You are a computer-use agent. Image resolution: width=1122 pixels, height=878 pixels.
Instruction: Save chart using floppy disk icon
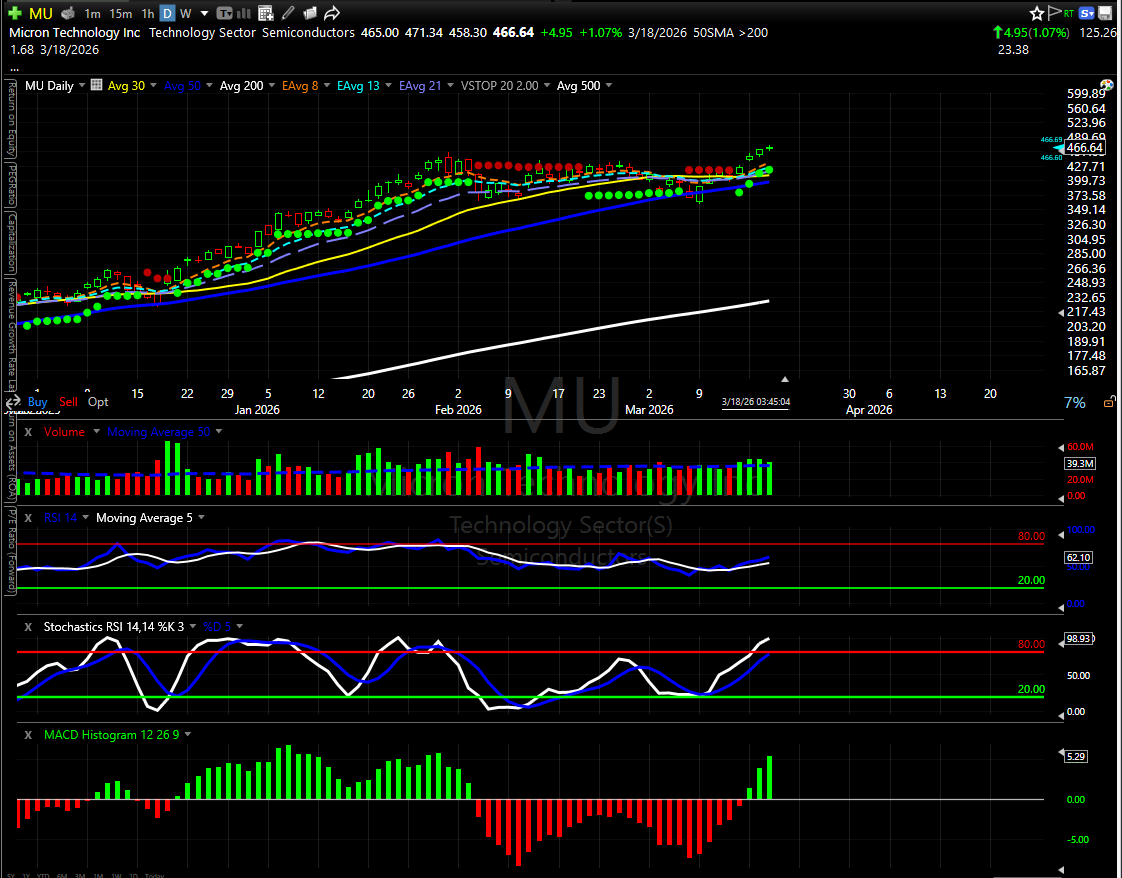(1106, 13)
